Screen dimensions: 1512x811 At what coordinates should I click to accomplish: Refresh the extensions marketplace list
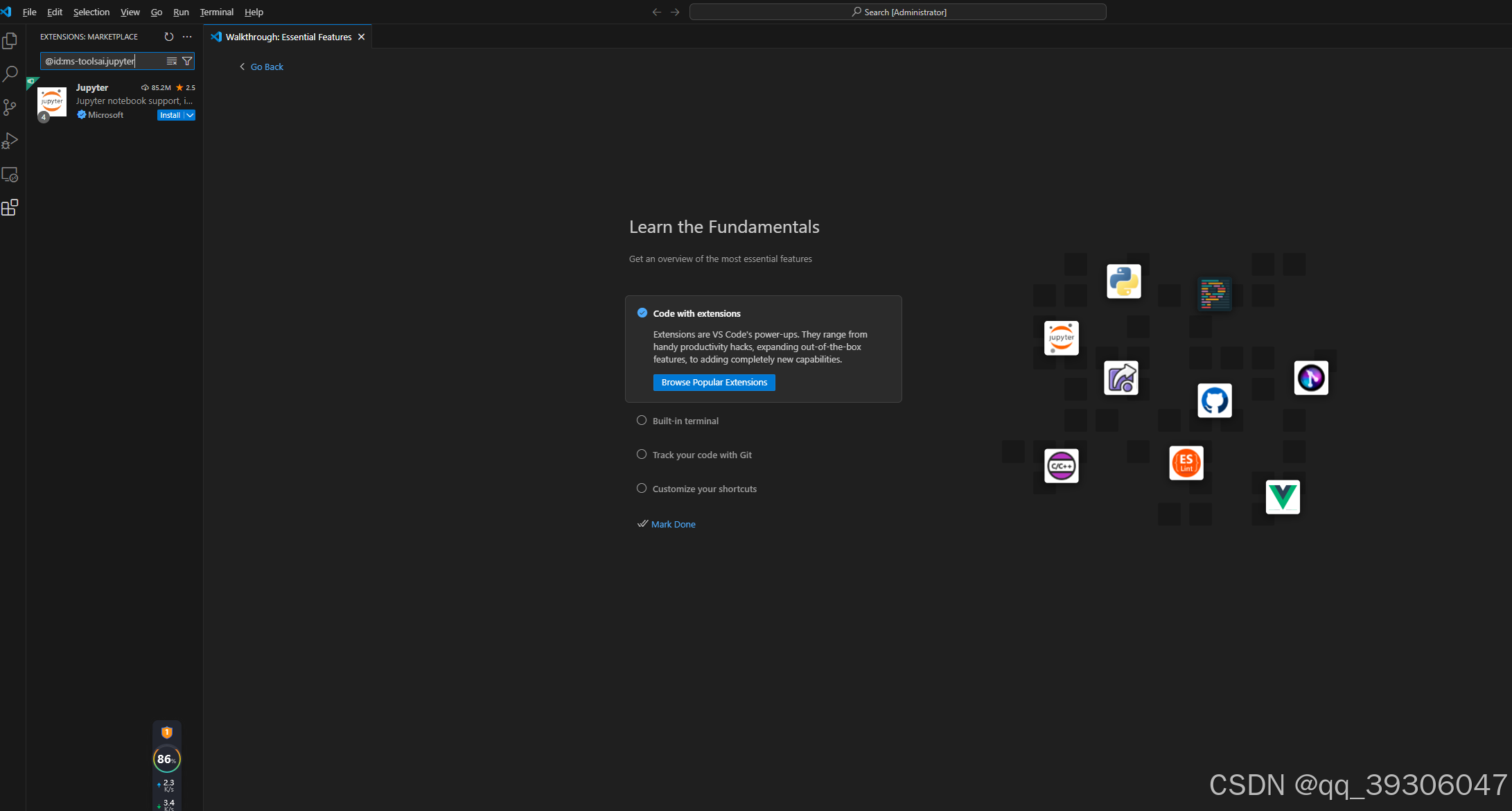click(x=169, y=37)
